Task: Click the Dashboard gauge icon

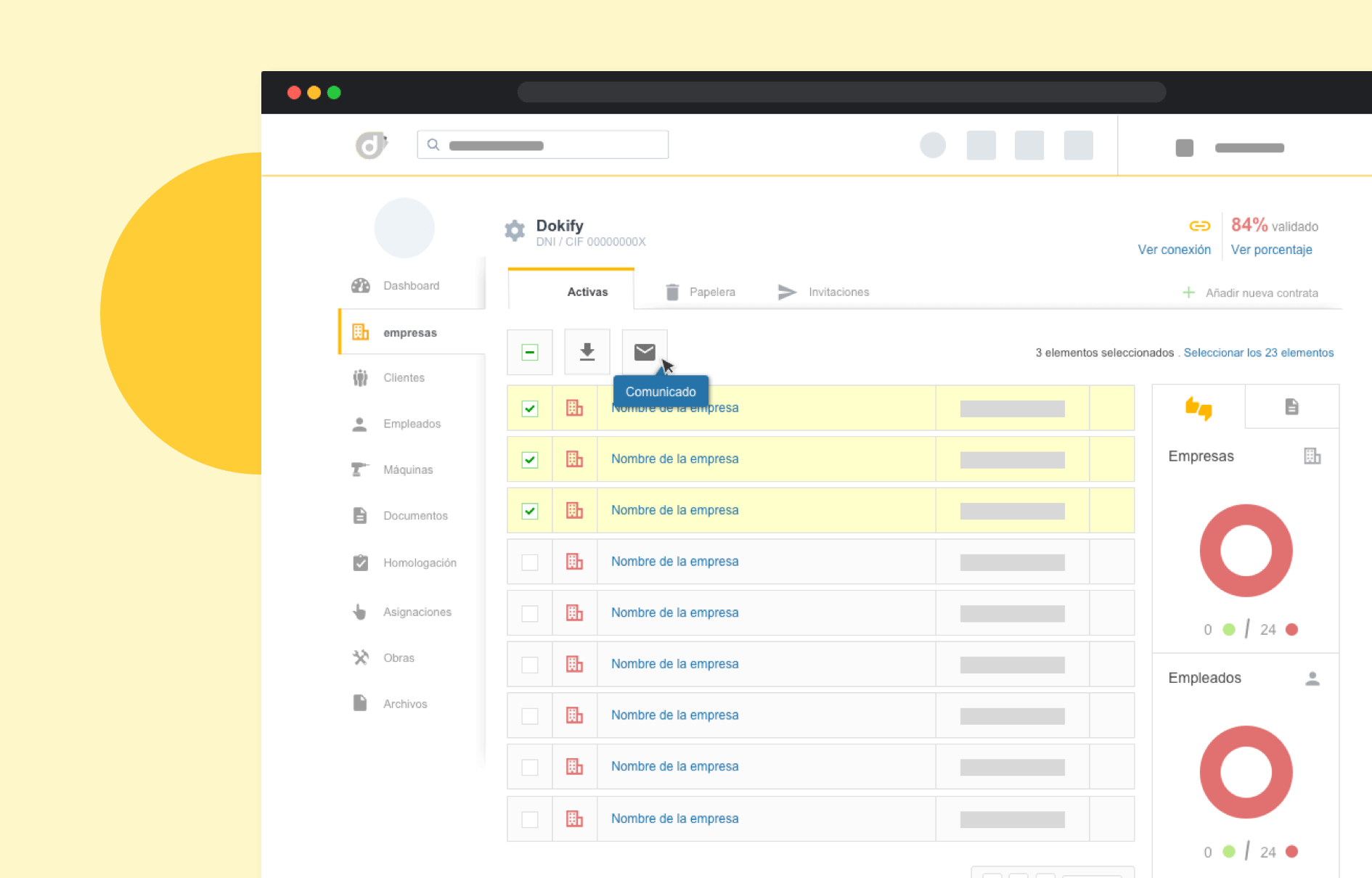Action: click(360, 286)
